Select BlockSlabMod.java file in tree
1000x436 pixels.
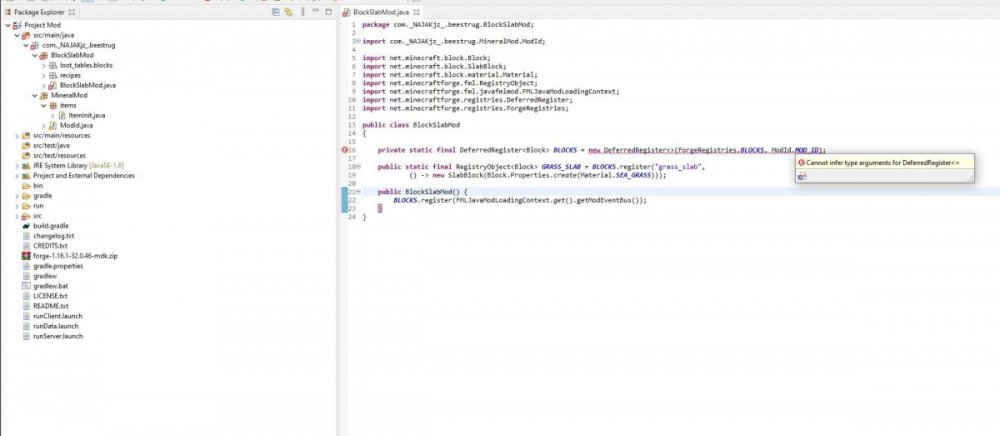(87, 85)
